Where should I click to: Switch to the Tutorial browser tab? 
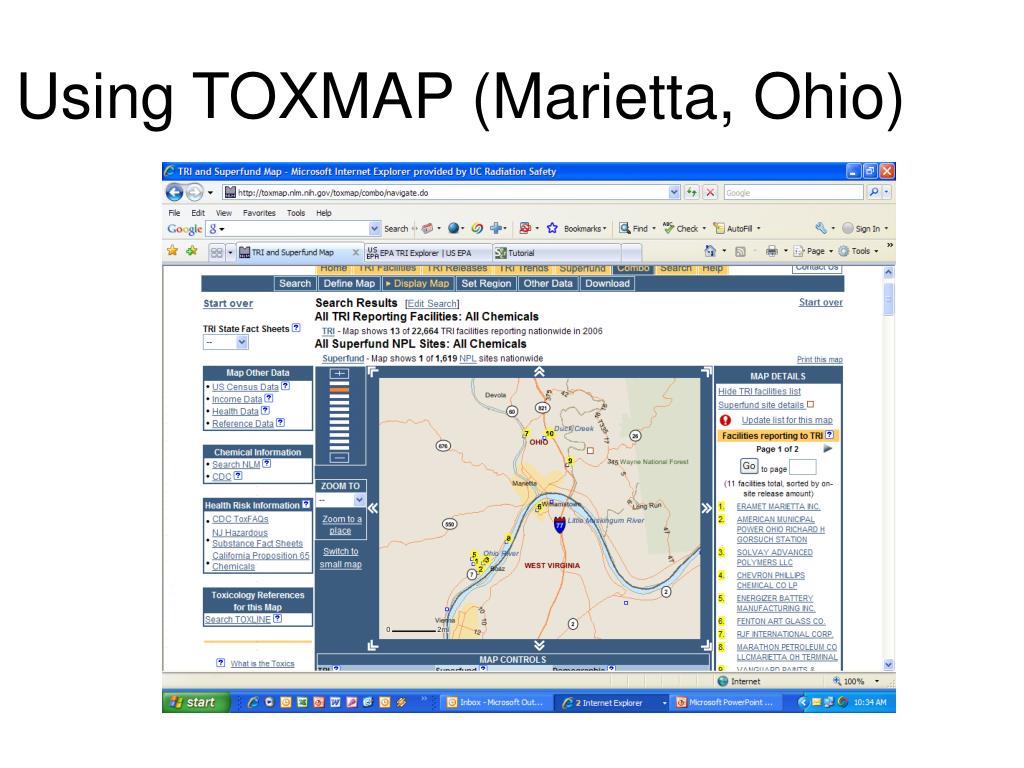[x=556, y=253]
